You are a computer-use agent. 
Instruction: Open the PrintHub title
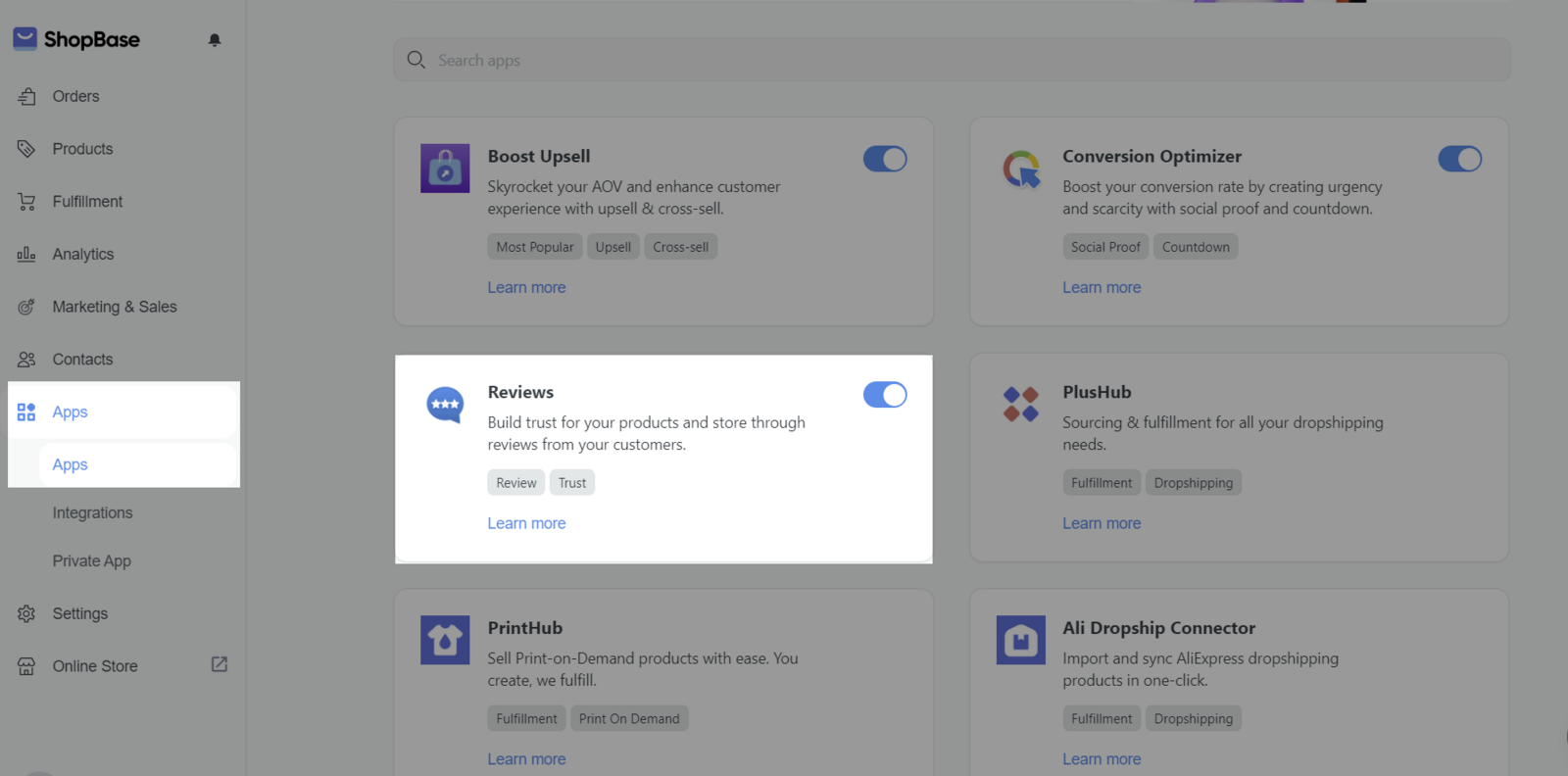point(525,628)
